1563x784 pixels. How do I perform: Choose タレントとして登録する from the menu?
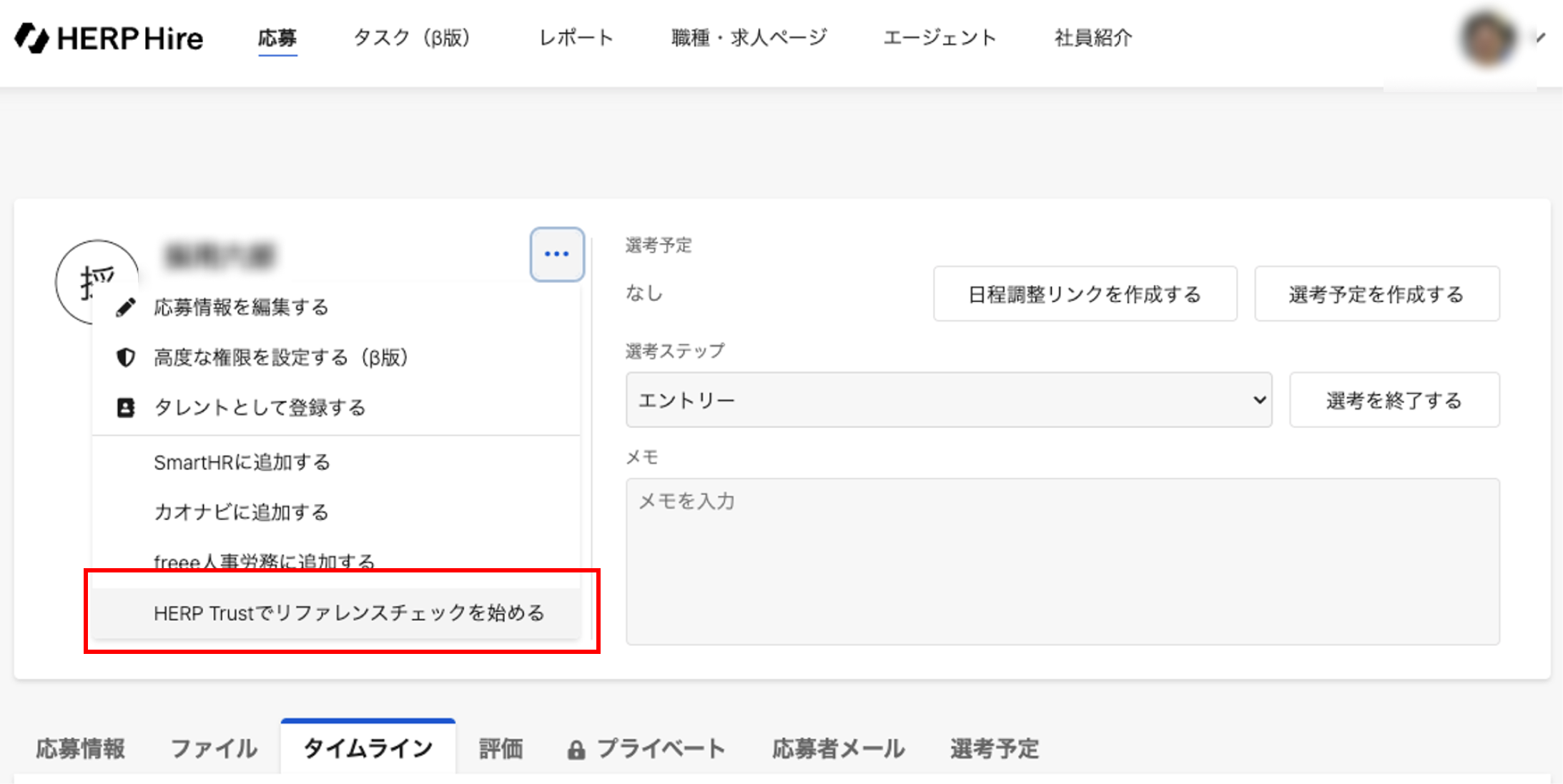point(336,407)
